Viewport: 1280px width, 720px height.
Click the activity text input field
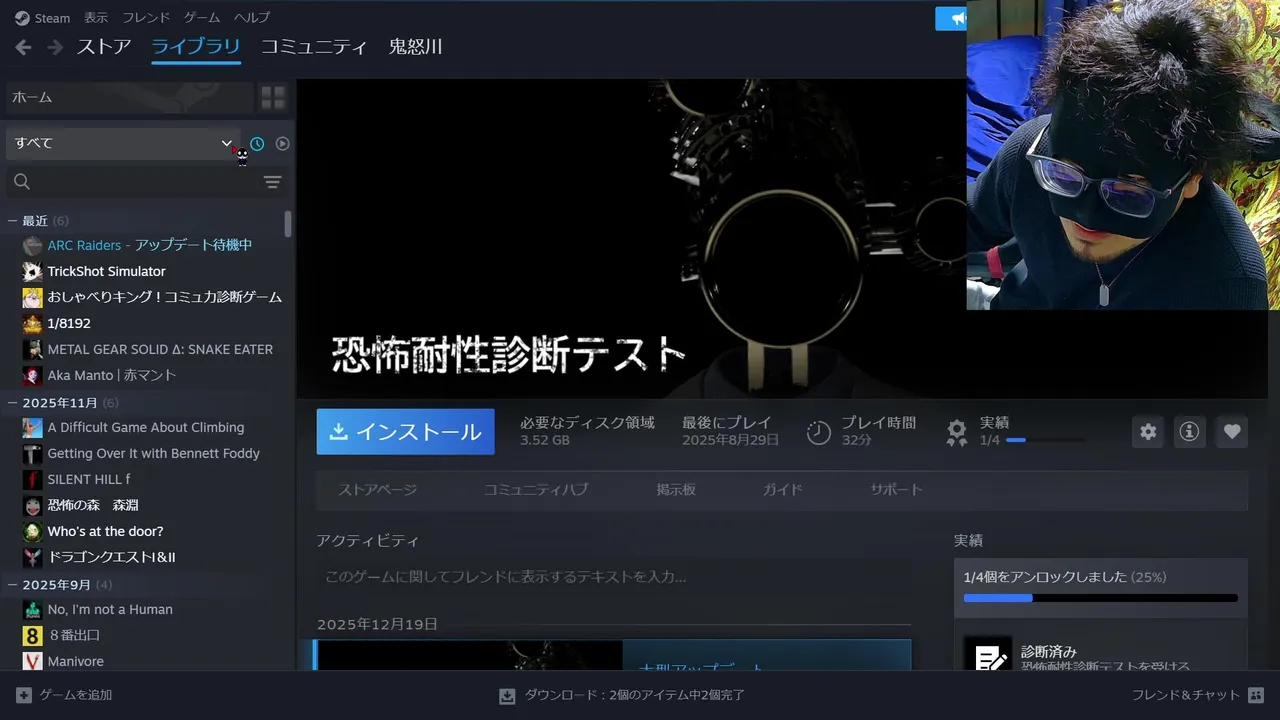click(x=614, y=577)
